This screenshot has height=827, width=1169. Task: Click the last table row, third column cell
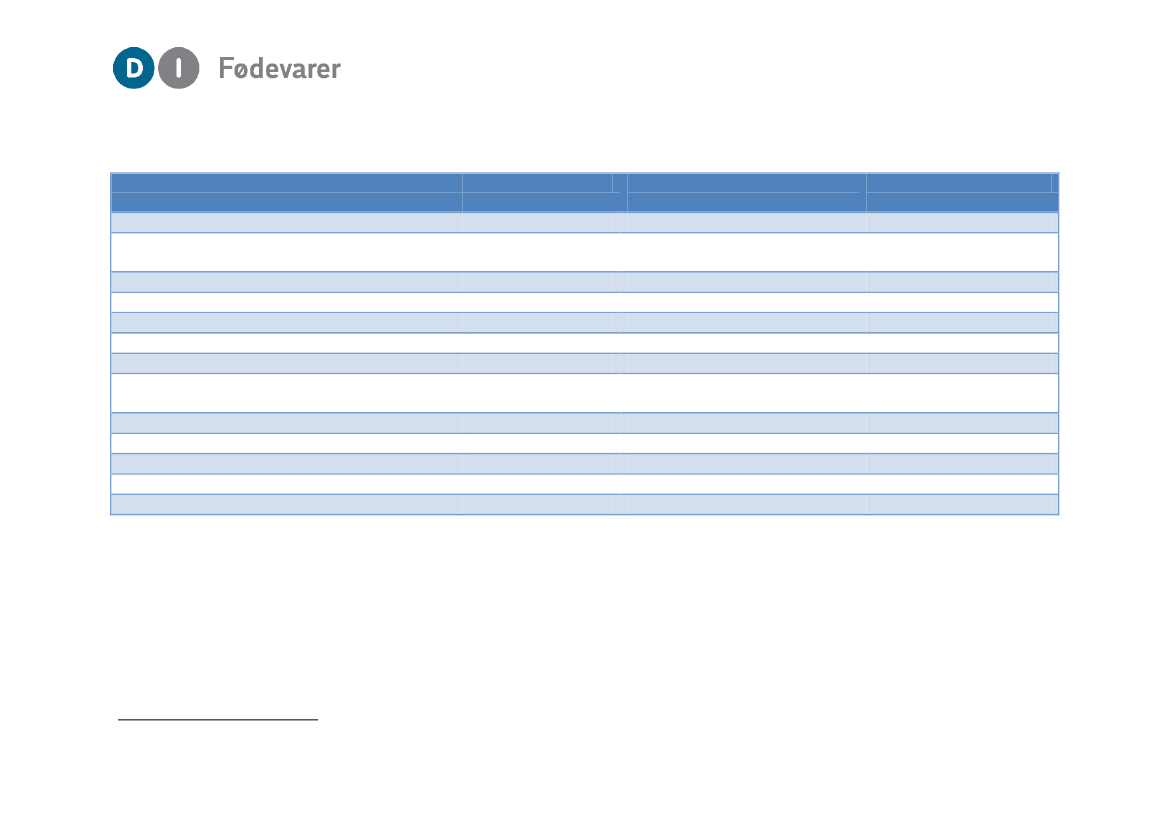(746, 504)
